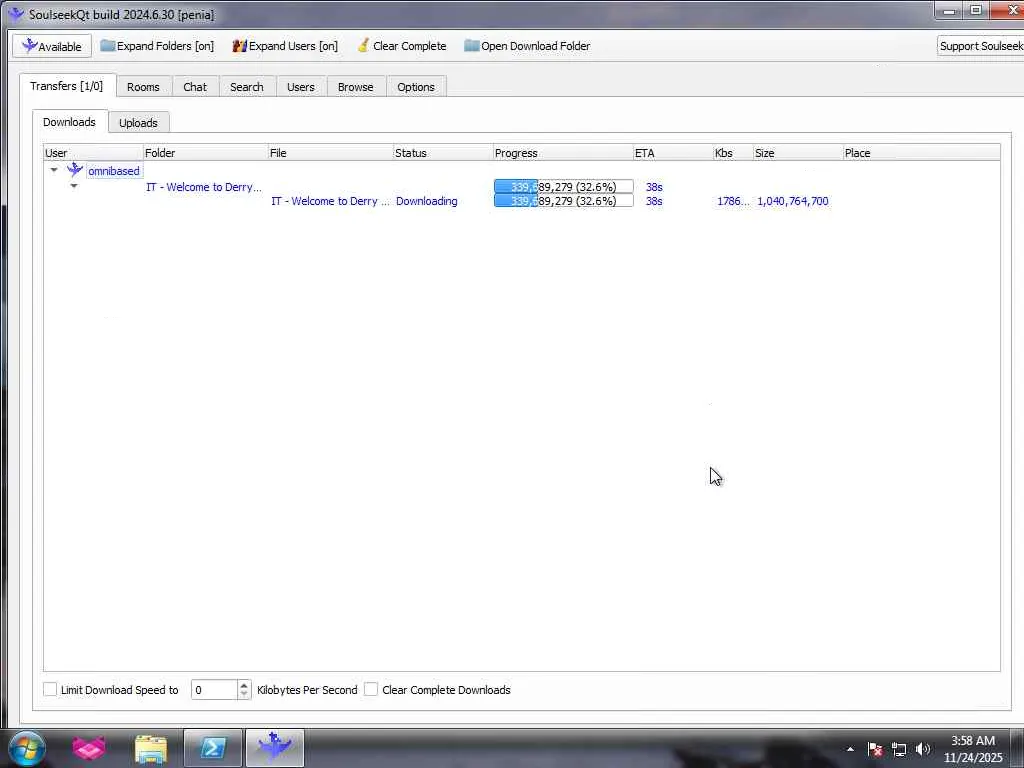Sort by the Place column header
Image resolution: width=1024 pixels, height=768 pixels.
pos(921,153)
